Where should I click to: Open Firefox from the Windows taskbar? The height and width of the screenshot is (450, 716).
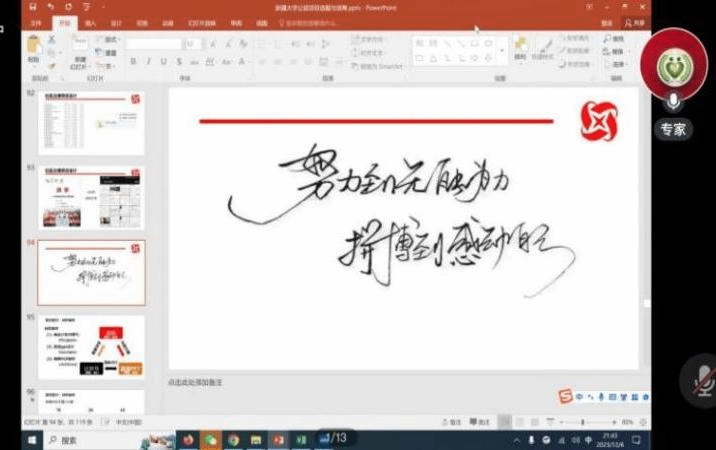188,439
